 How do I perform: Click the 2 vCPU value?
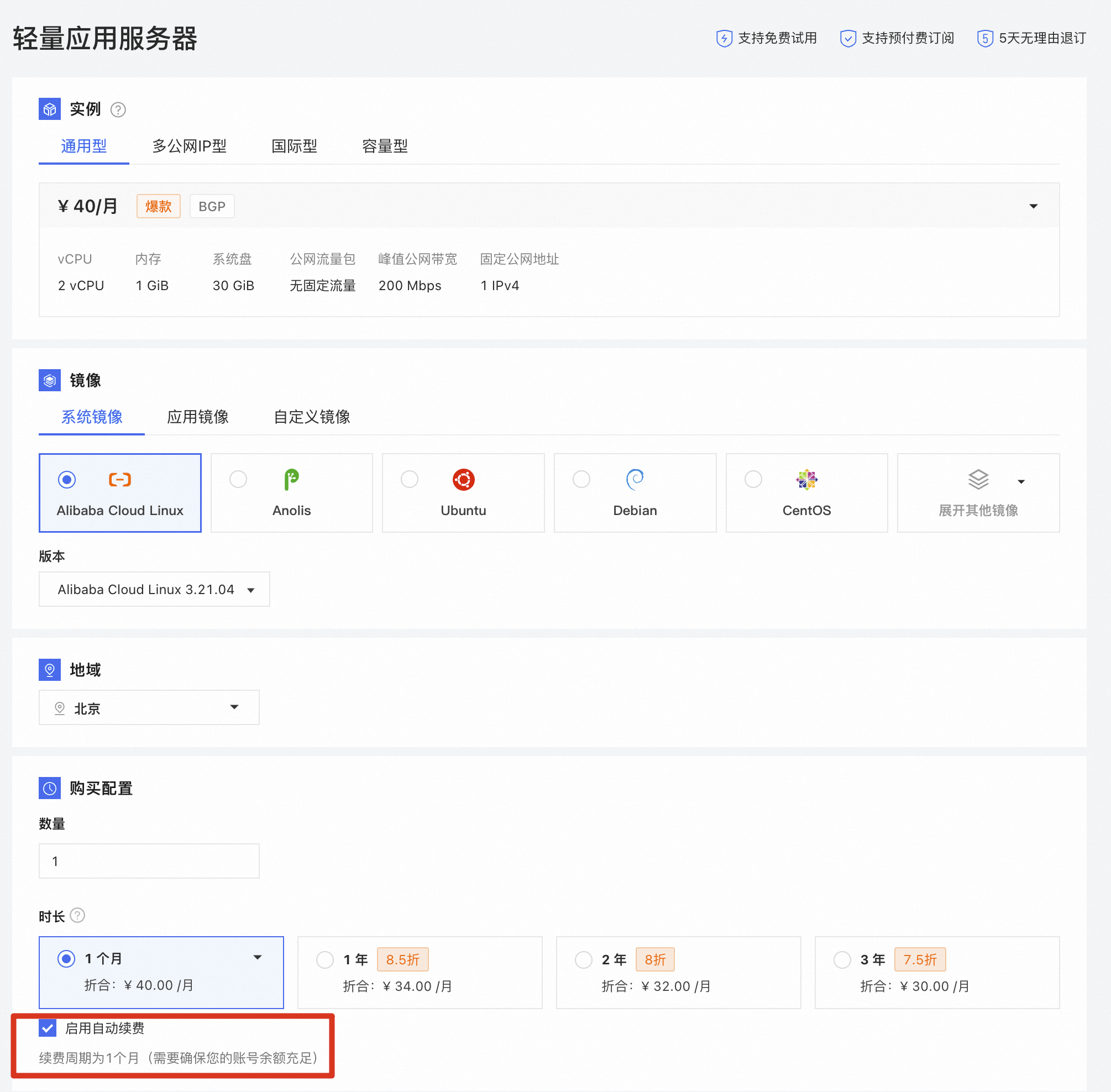coord(81,286)
